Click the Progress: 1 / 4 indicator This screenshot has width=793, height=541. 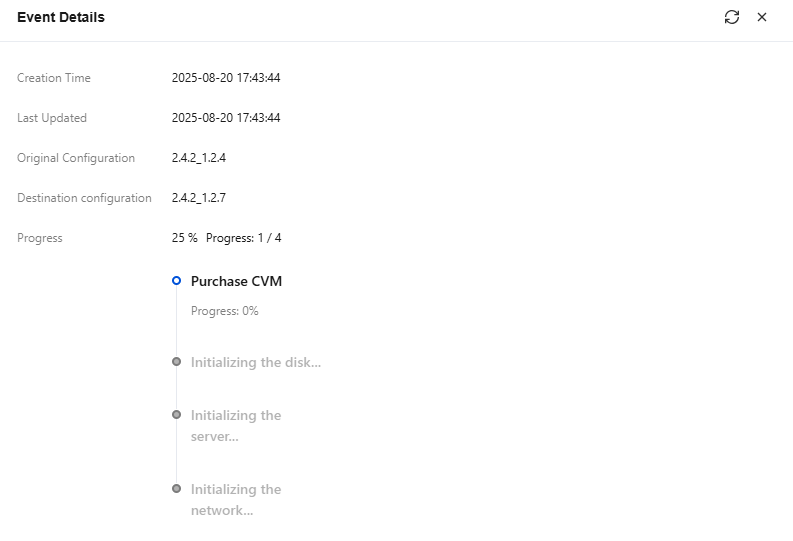point(243,238)
